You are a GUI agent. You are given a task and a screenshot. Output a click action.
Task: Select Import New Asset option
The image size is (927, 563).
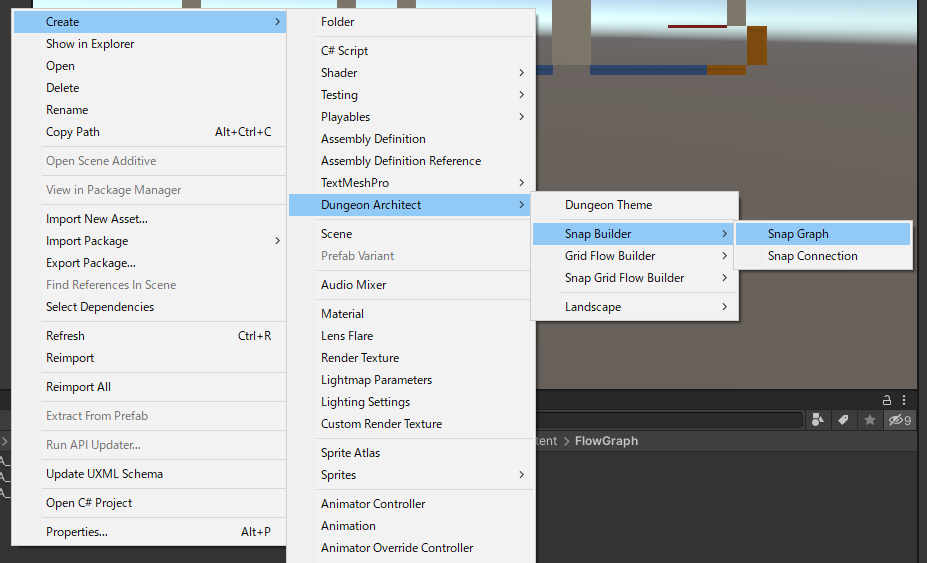coord(150,218)
